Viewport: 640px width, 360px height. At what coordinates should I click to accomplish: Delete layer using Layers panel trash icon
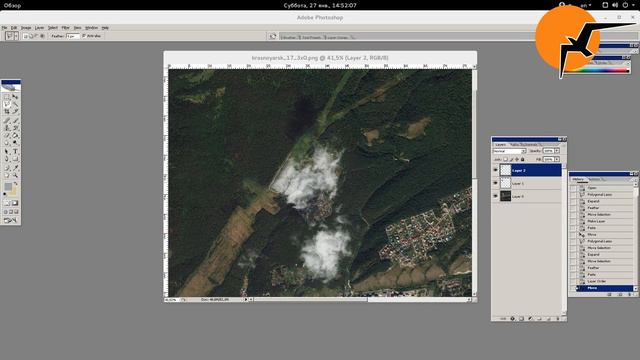(x=558, y=319)
